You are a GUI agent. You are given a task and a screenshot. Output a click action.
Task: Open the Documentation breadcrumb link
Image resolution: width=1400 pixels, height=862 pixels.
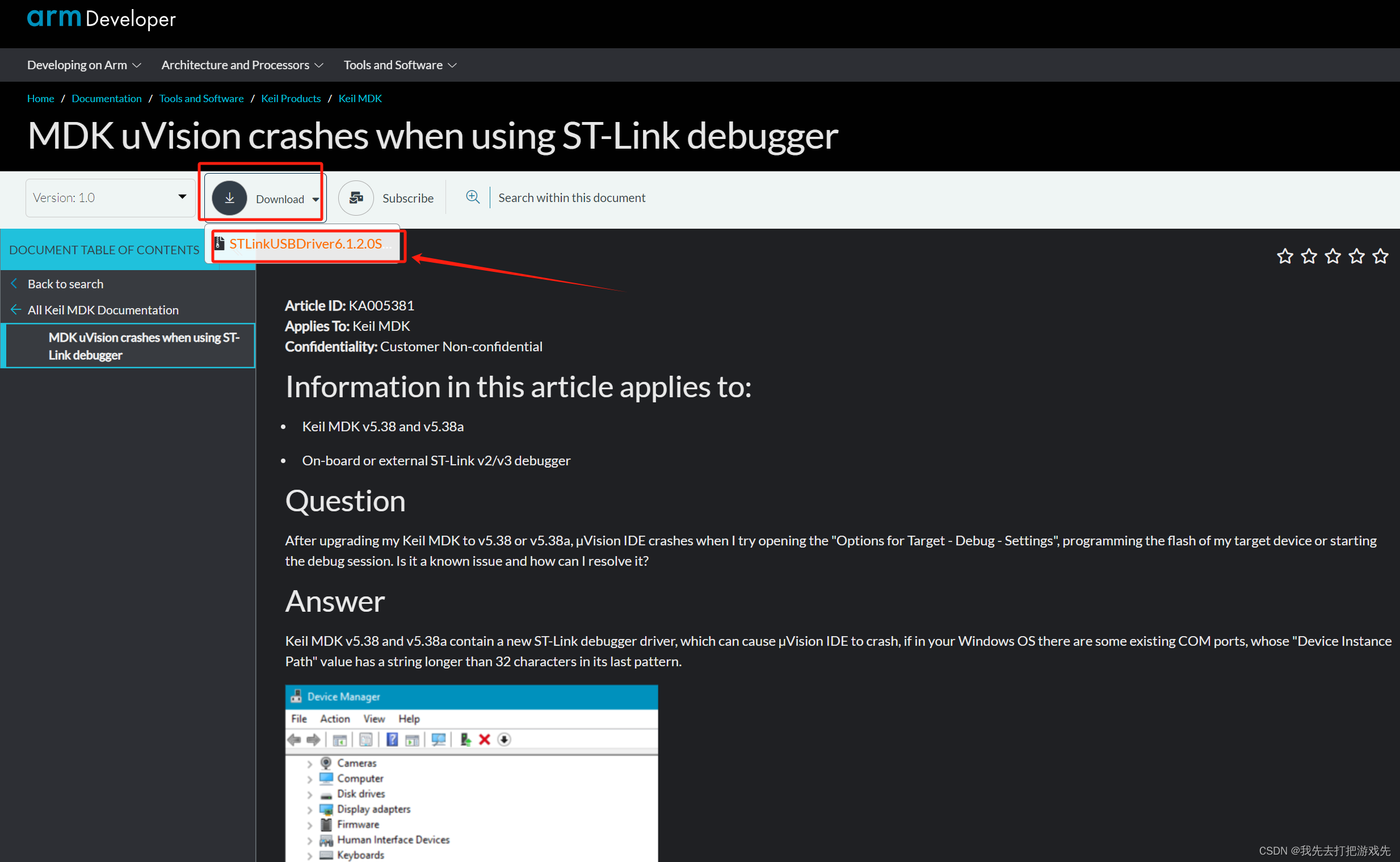click(107, 98)
